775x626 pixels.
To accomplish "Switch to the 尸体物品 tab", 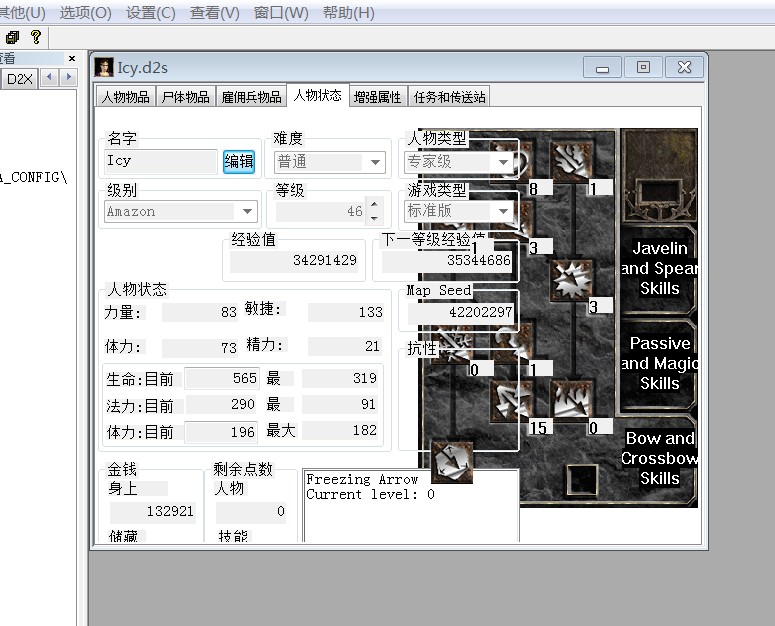I will [x=185, y=97].
